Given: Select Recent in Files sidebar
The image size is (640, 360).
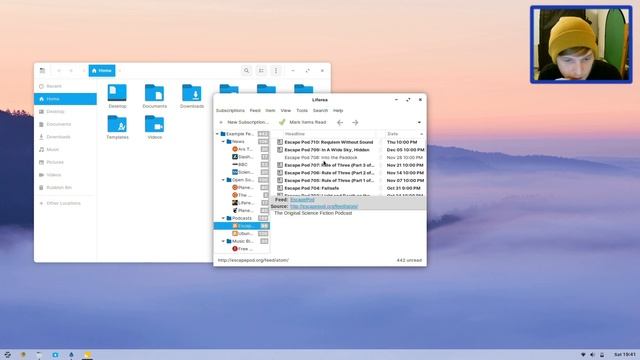Looking at the screenshot, I should 65,86.
